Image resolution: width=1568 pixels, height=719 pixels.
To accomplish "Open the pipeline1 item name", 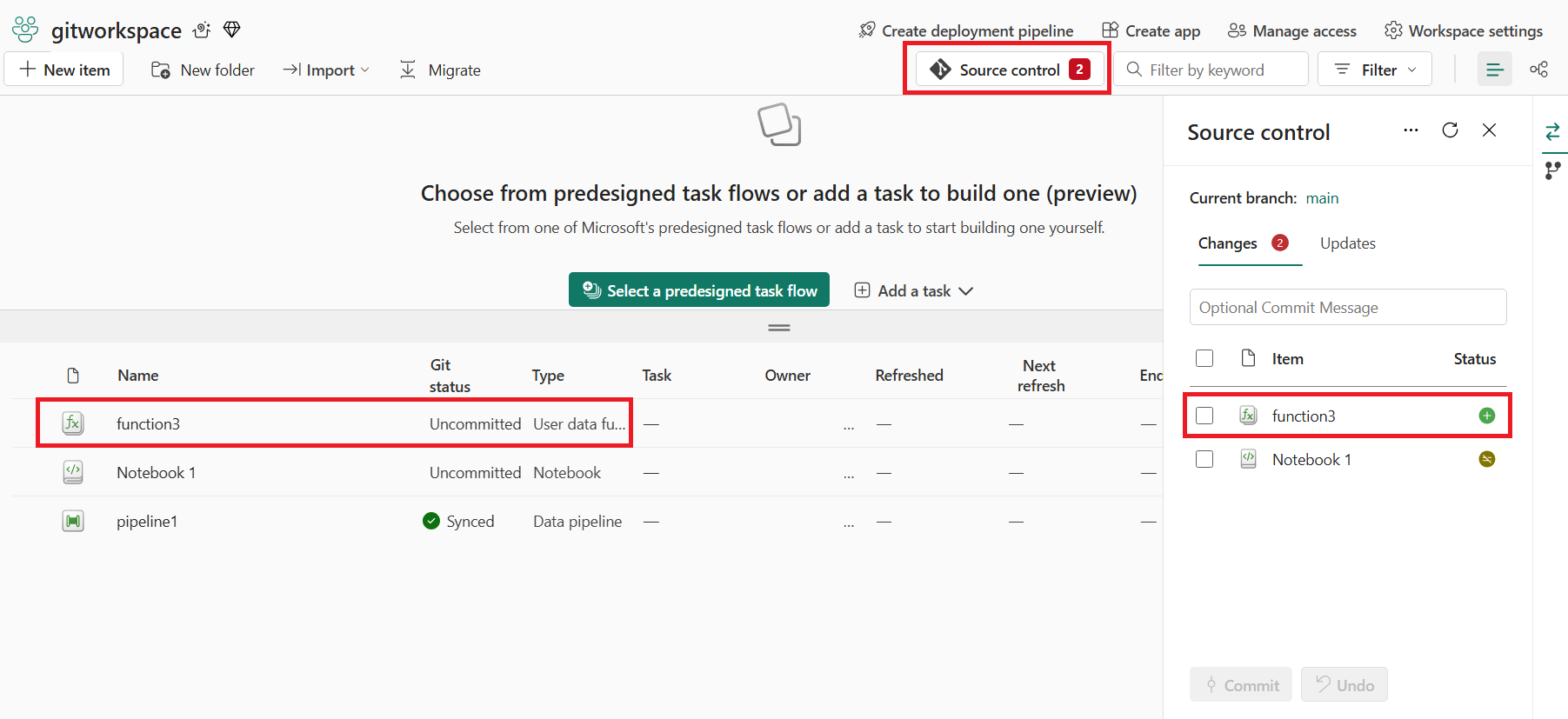I will point(147,521).
